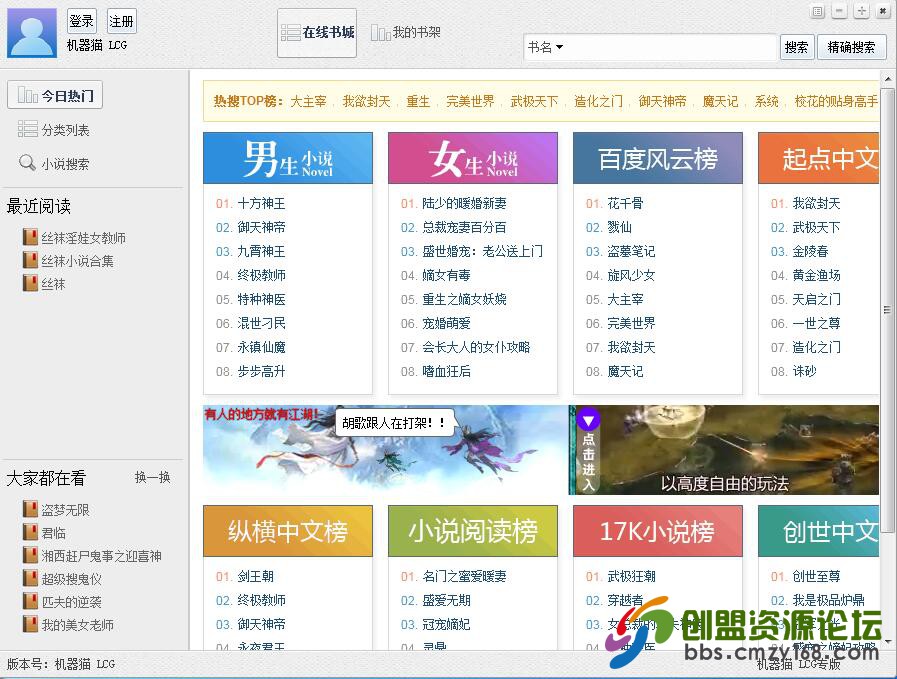Viewport: 897px width, 679px height.
Task: Click hot search term 完美世界
Action: click(470, 101)
